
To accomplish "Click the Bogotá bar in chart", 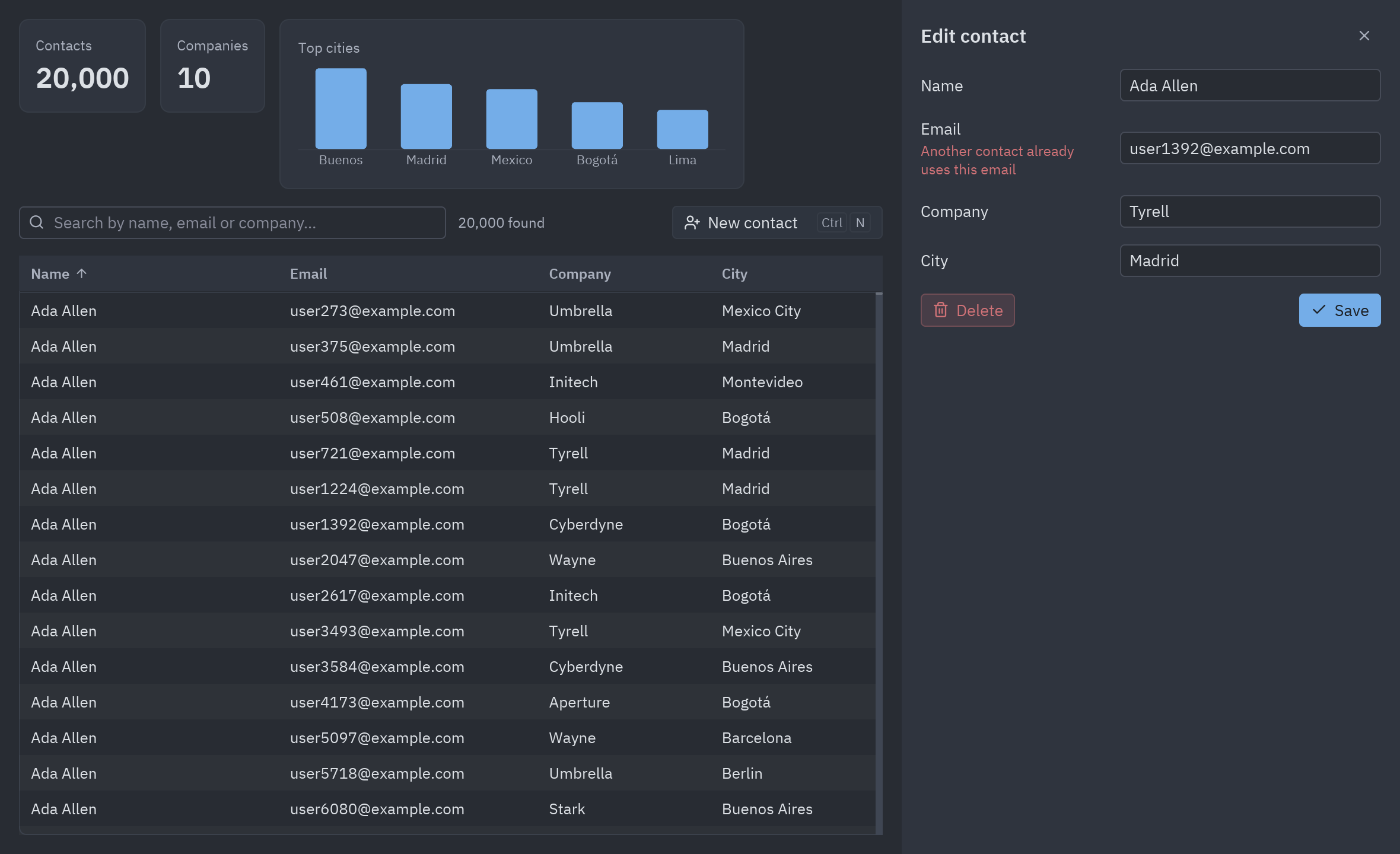I will click(597, 125).
